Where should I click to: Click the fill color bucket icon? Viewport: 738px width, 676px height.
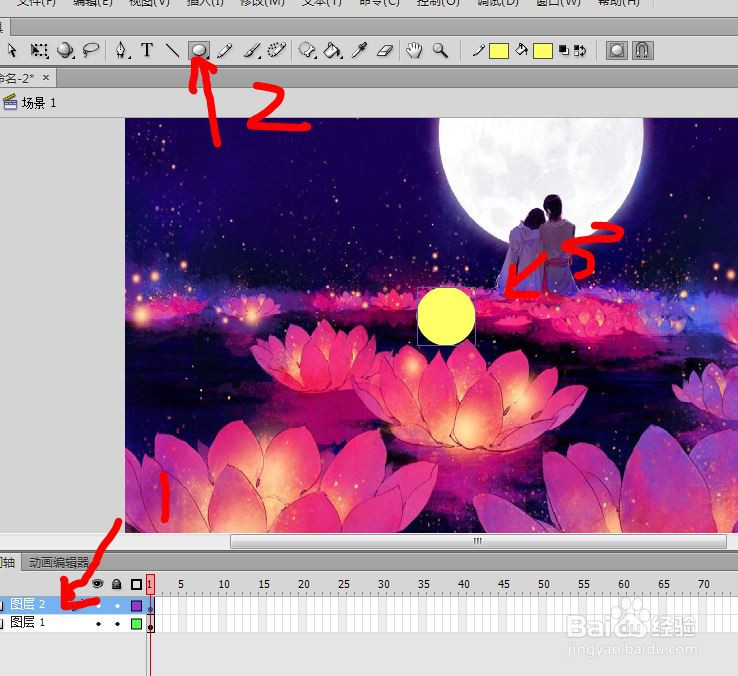(521, 50)
